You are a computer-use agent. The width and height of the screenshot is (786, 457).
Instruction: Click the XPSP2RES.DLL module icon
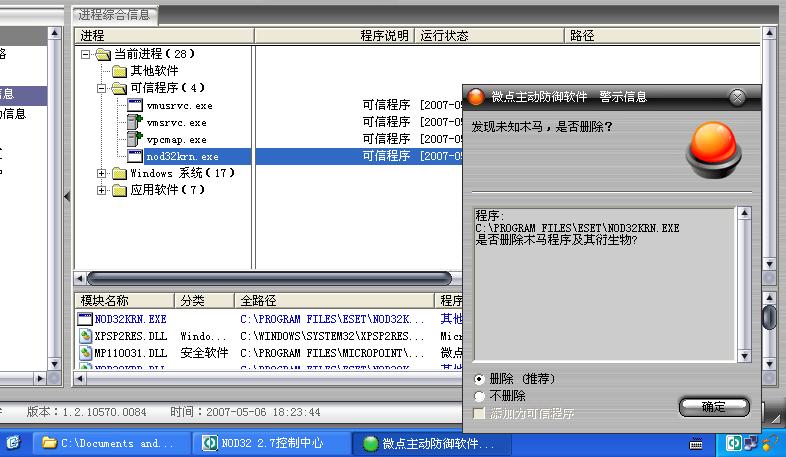(x=85, y=336)
